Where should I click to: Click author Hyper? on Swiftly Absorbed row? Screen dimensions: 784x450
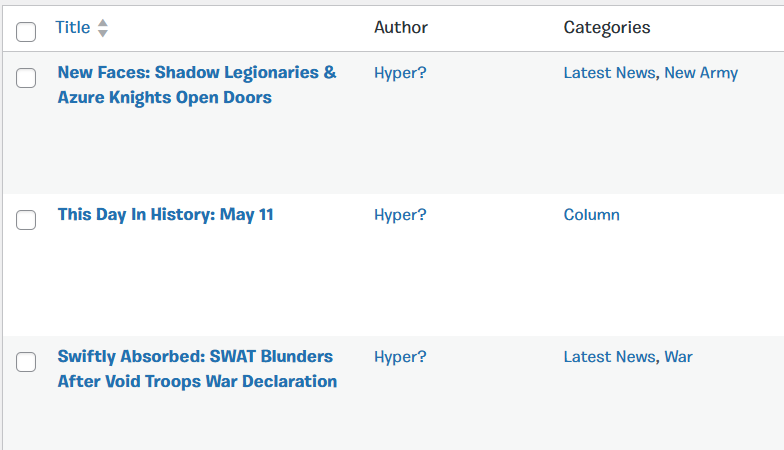[x=400, y=357]
